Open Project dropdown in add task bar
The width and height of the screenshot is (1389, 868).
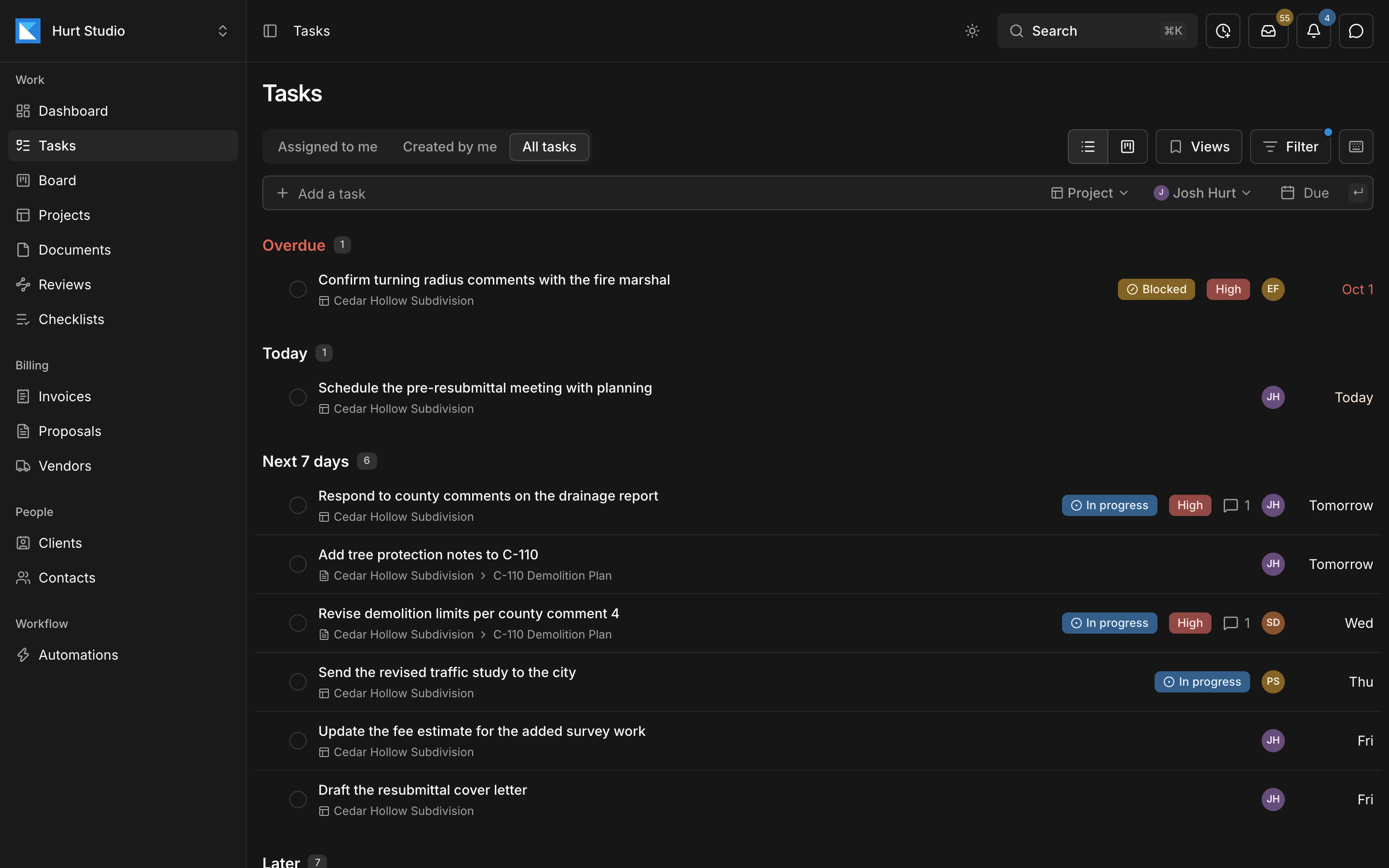(x=1089, y=193)
